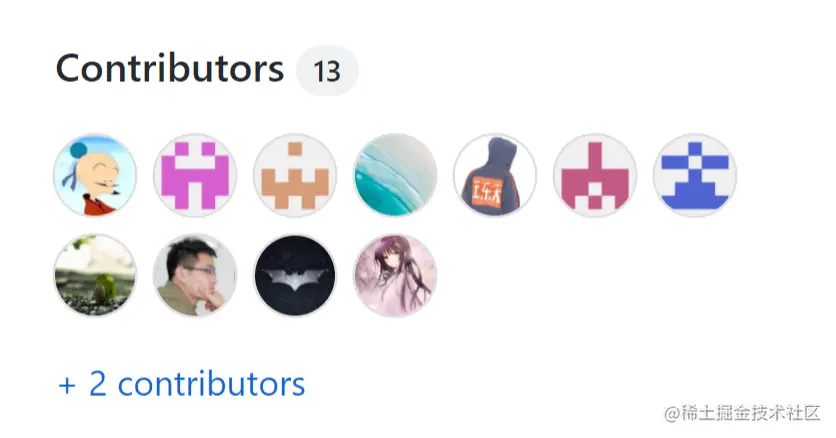Open the man with glasses avatar
836x438 pixels.
point(195,275)
